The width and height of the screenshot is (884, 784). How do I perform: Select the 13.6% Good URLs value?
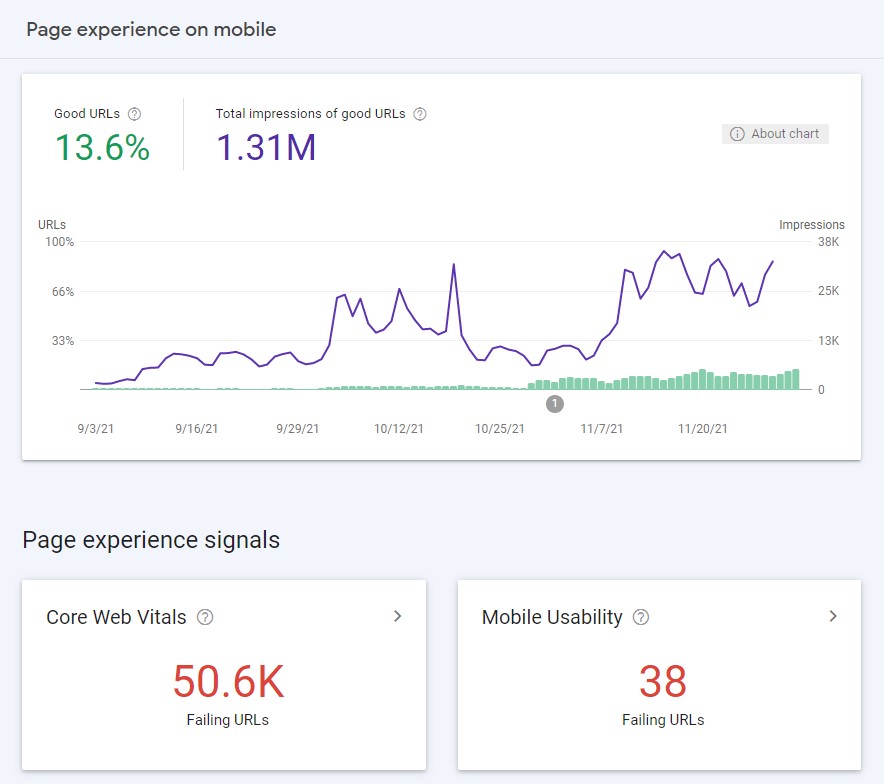[102, 148]
